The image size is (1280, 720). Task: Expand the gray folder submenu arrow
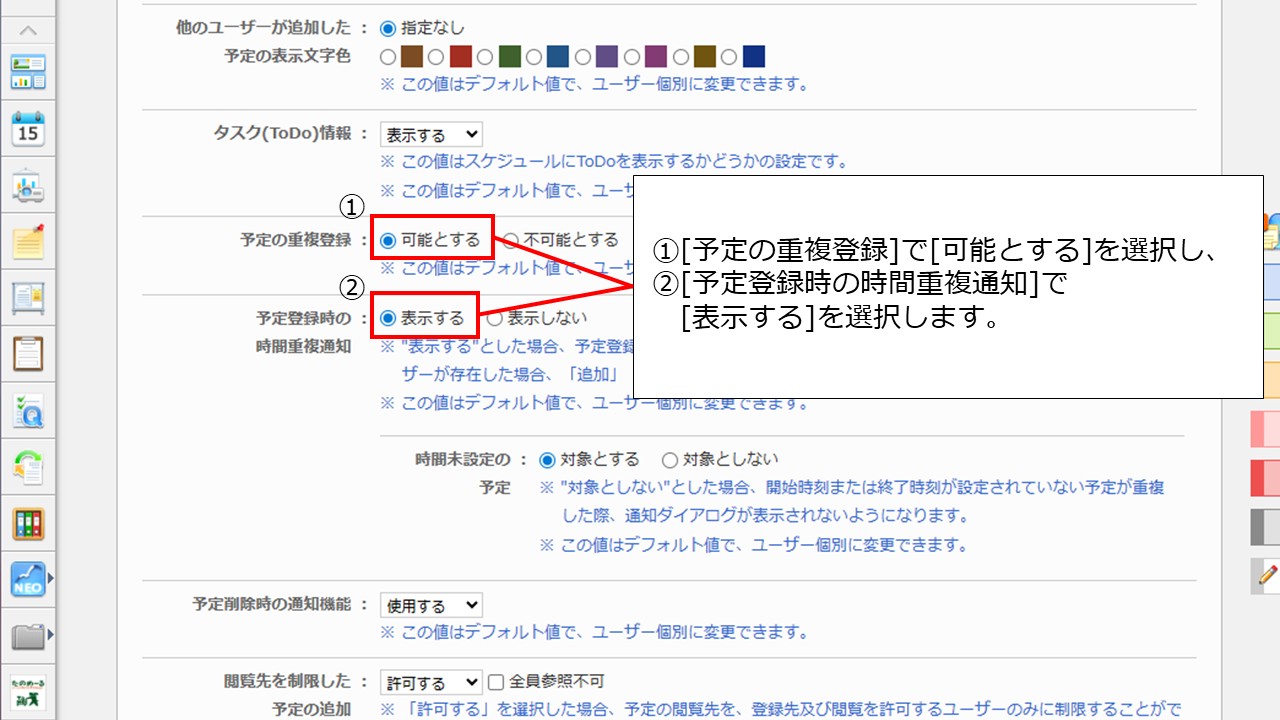tap(51, 636)
